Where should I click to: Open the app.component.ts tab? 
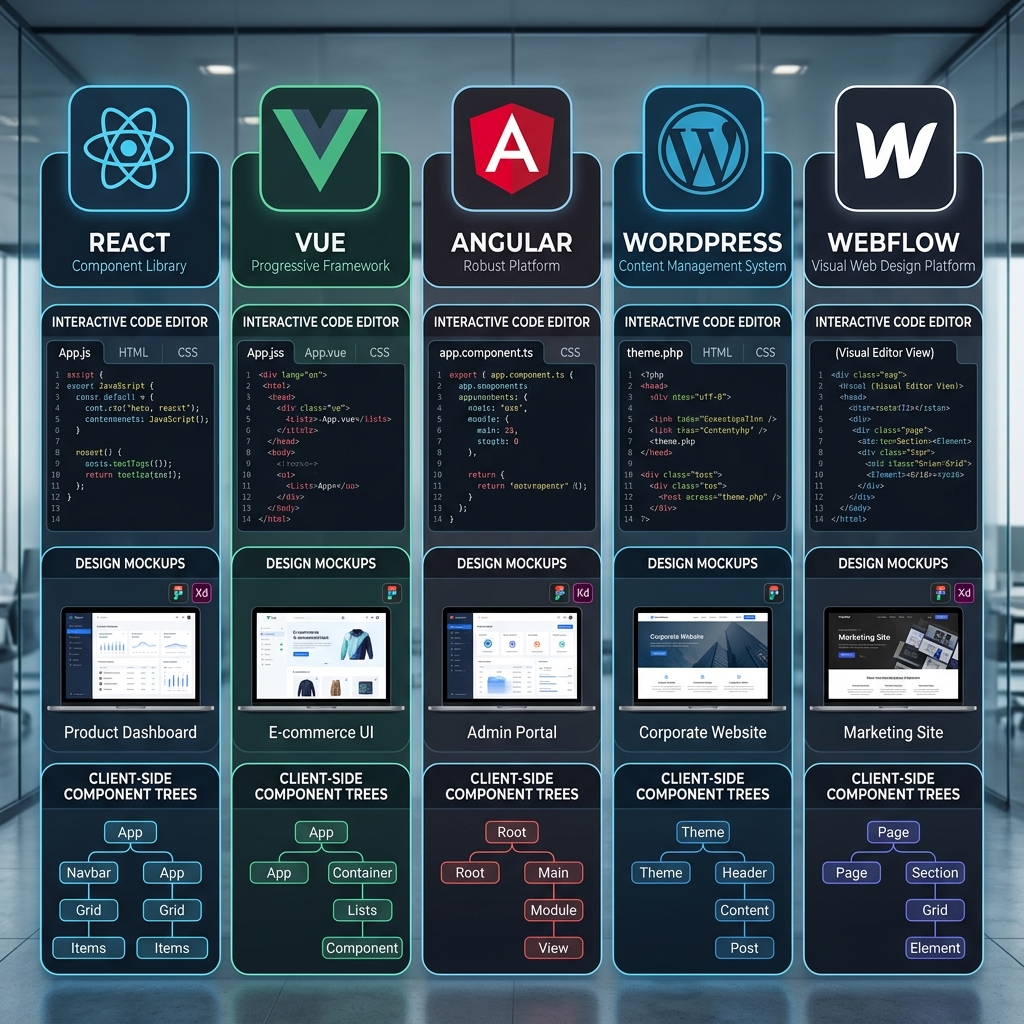pos(486,353)
